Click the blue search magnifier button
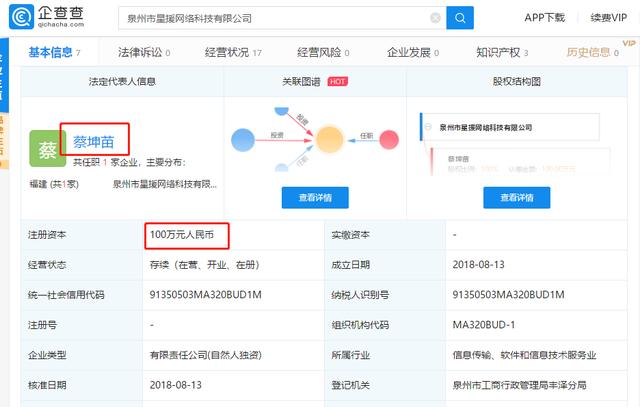Image resolution: width=640 pixels, height=407 pixels. tap(460, 18)
